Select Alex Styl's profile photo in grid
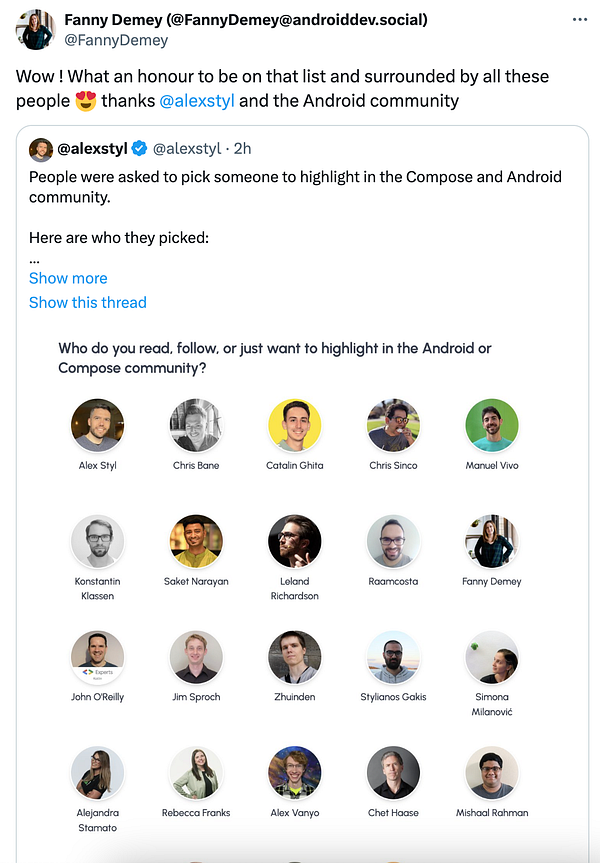 98,425
